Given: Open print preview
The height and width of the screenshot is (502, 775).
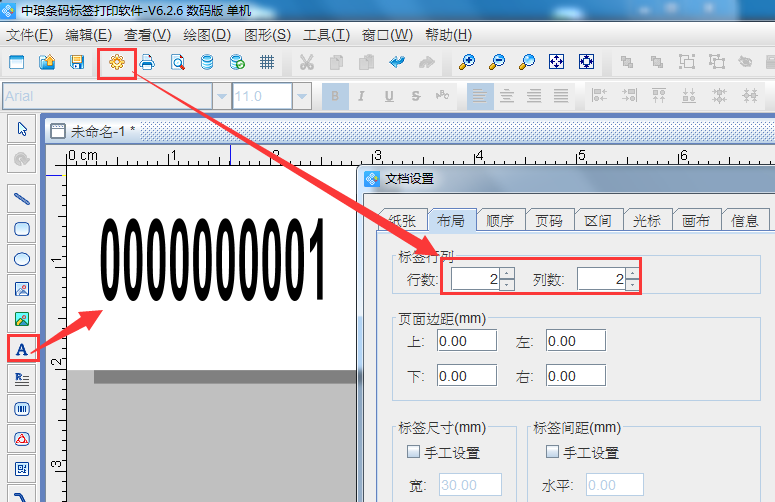Looking at the screenshot, I should click(x=177, y=62).
